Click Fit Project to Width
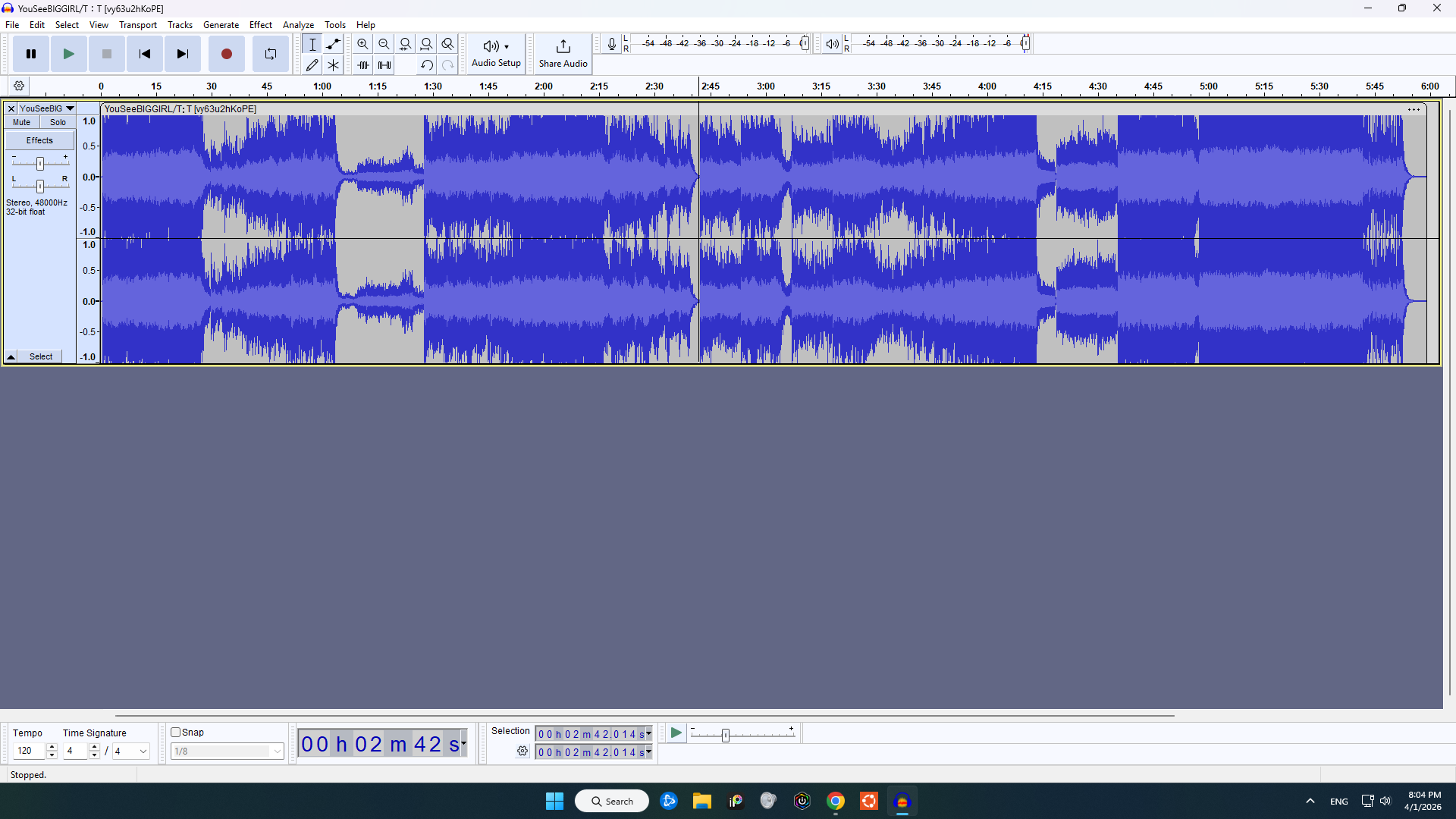Image resolution: width=1456 pixels, height=819 pixels. (x=427, y=43)
